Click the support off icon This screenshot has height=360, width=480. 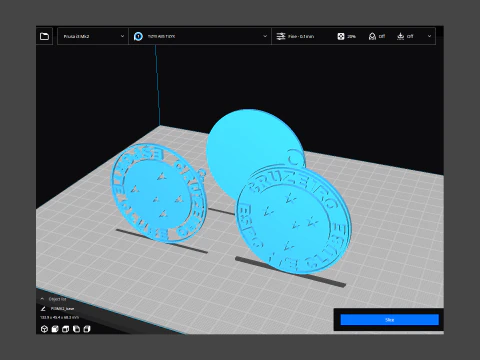pyautogui.click(x=372, y=36)
